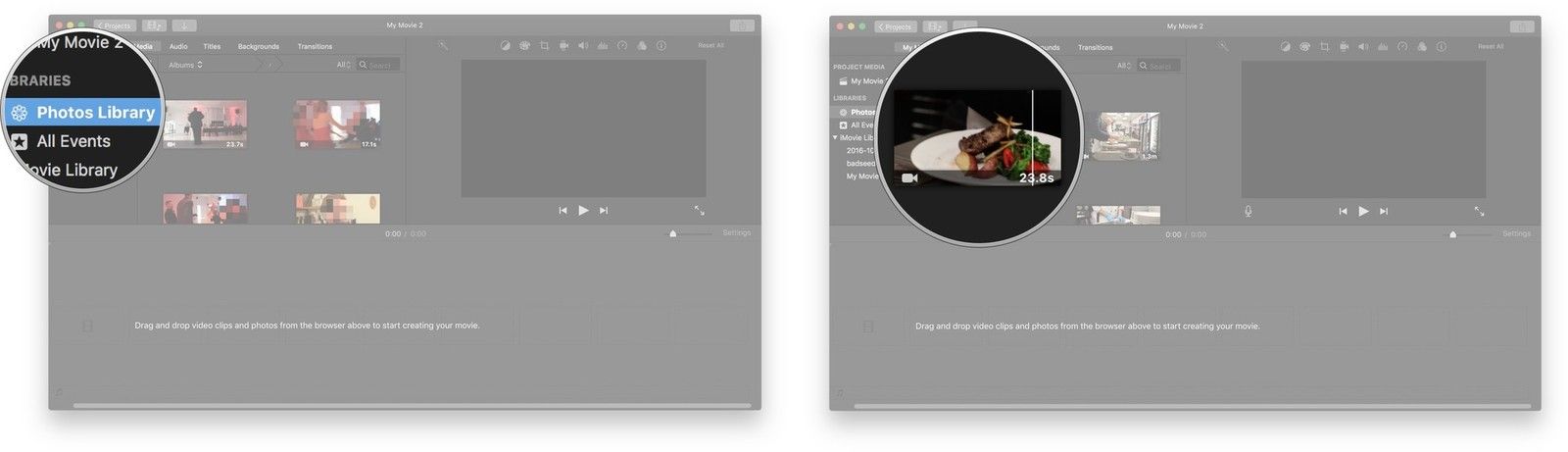This screenshot has width=1568, height=452.
Task: Enter fullscreen playback in right window viewer
Action: [1479, 211]
